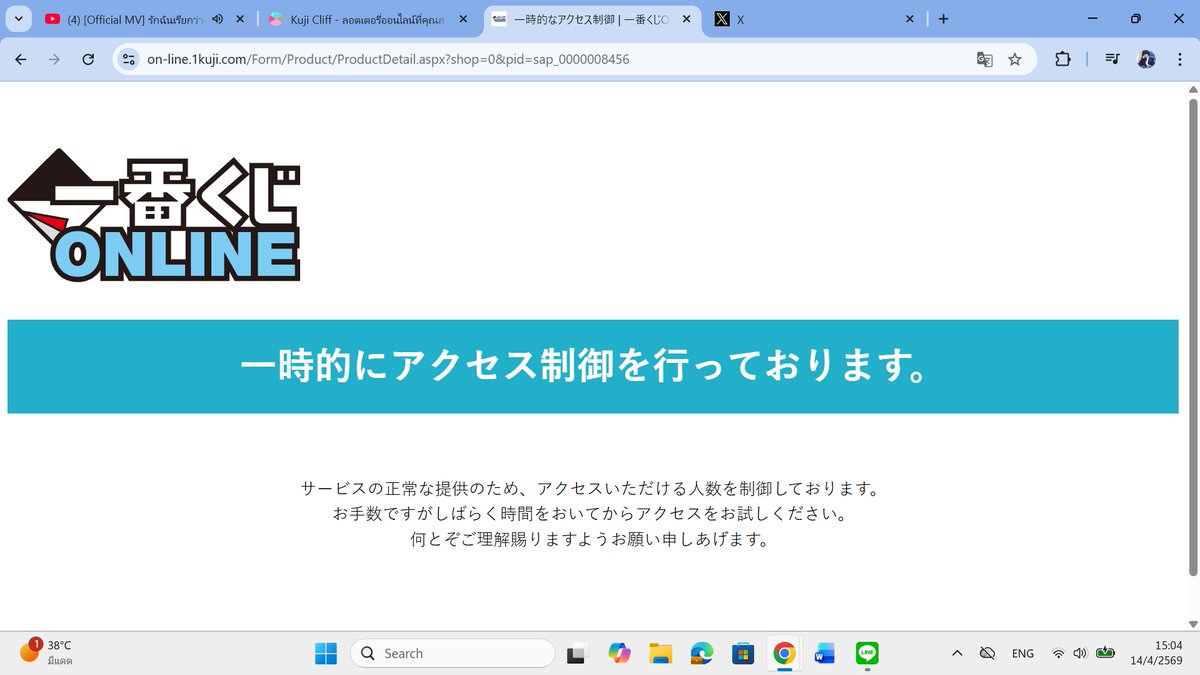Open the Windows Start menu
1200x675 pixels.
(326, 653)
